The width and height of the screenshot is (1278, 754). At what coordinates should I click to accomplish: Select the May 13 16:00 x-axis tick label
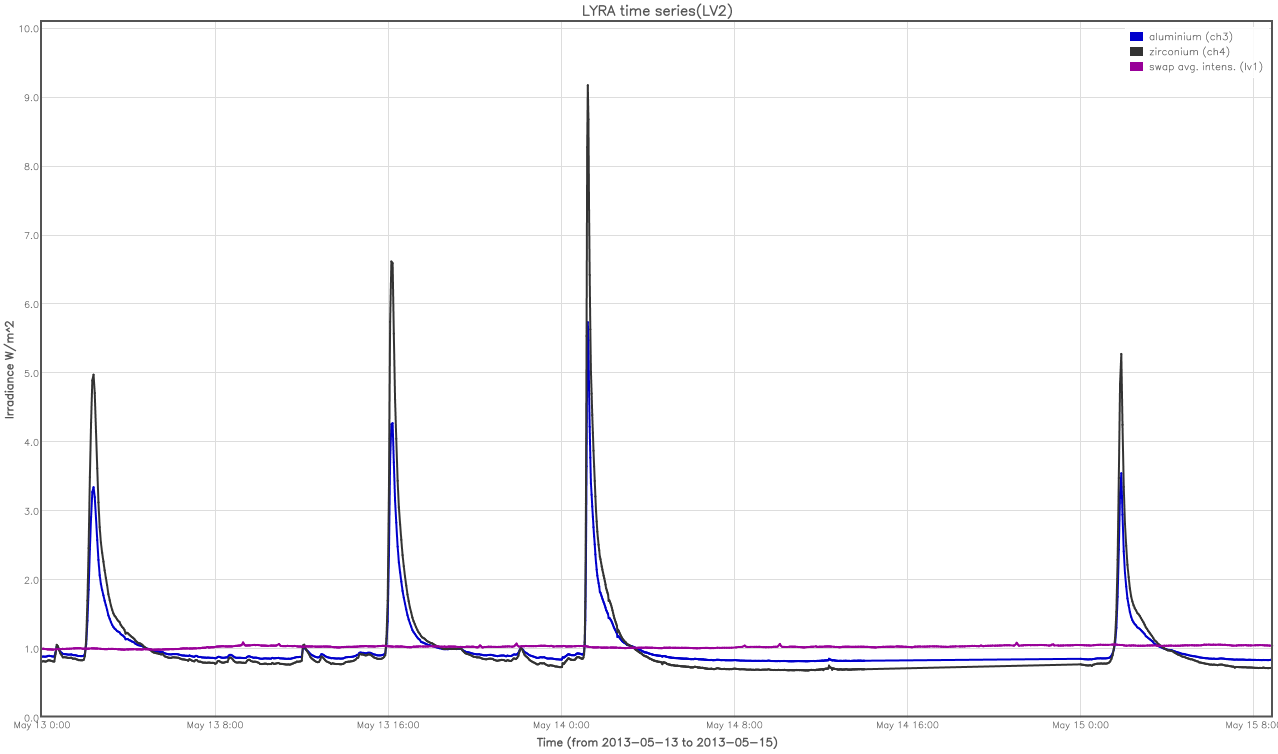[x=388, y=725]
